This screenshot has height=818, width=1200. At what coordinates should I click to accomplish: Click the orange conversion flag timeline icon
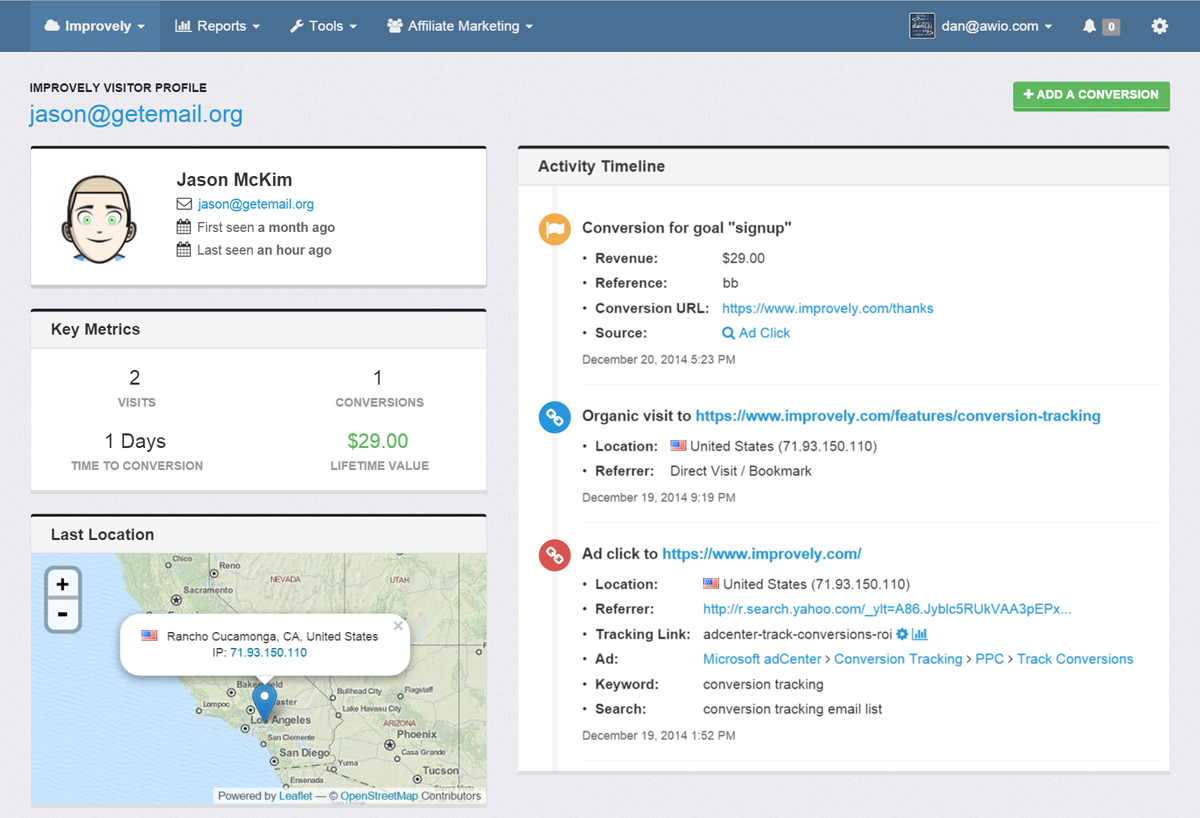pyautogui.click(x=554, y=229)
